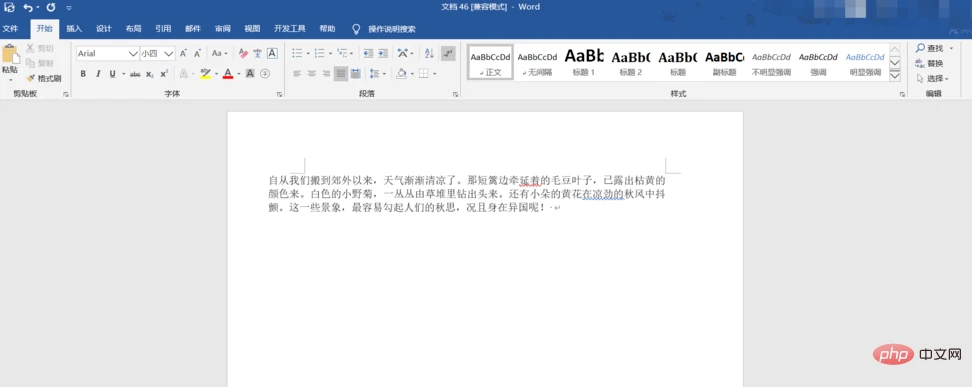Viewport: 972px width, 387px height.
Task: Clear all formatting with the eraser icon
Action: pos(243,54)
